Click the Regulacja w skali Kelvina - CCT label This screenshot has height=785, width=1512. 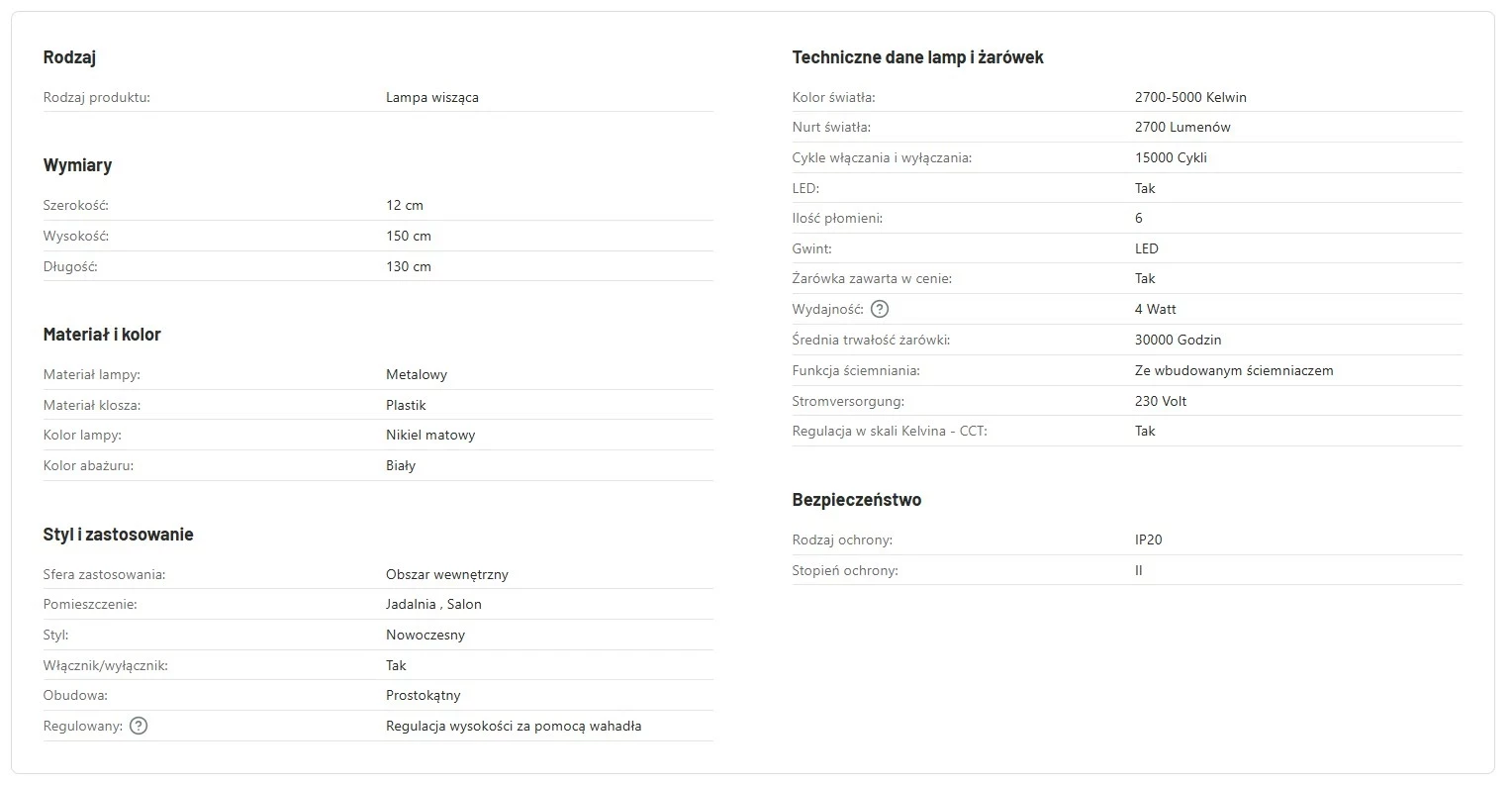tap(890, 431)
